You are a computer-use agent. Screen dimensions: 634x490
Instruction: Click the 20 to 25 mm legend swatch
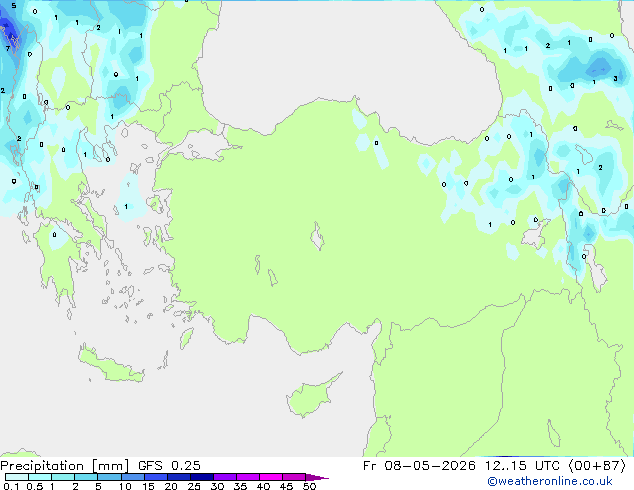(179, 477)
